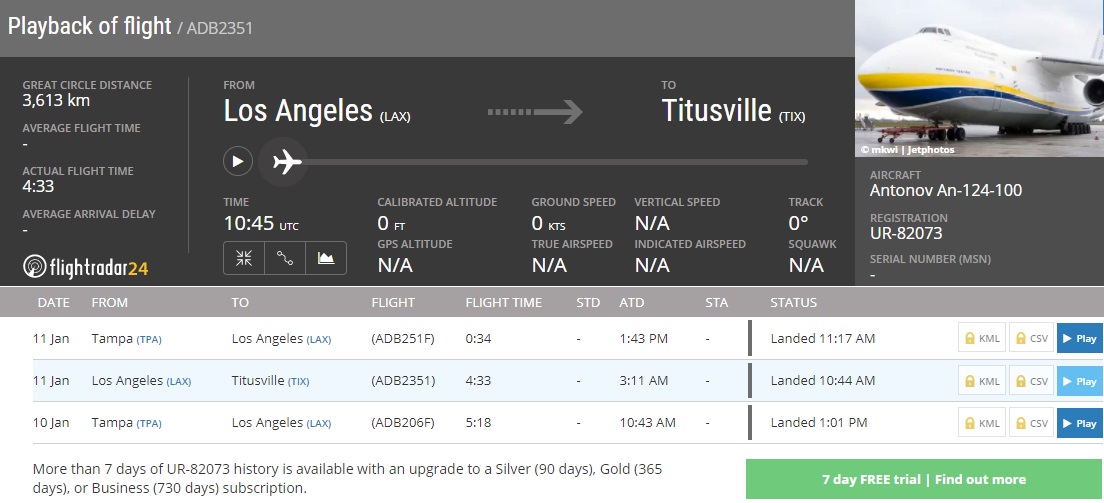Click the airplane marker on the timeline

click(x=287, y=161)
